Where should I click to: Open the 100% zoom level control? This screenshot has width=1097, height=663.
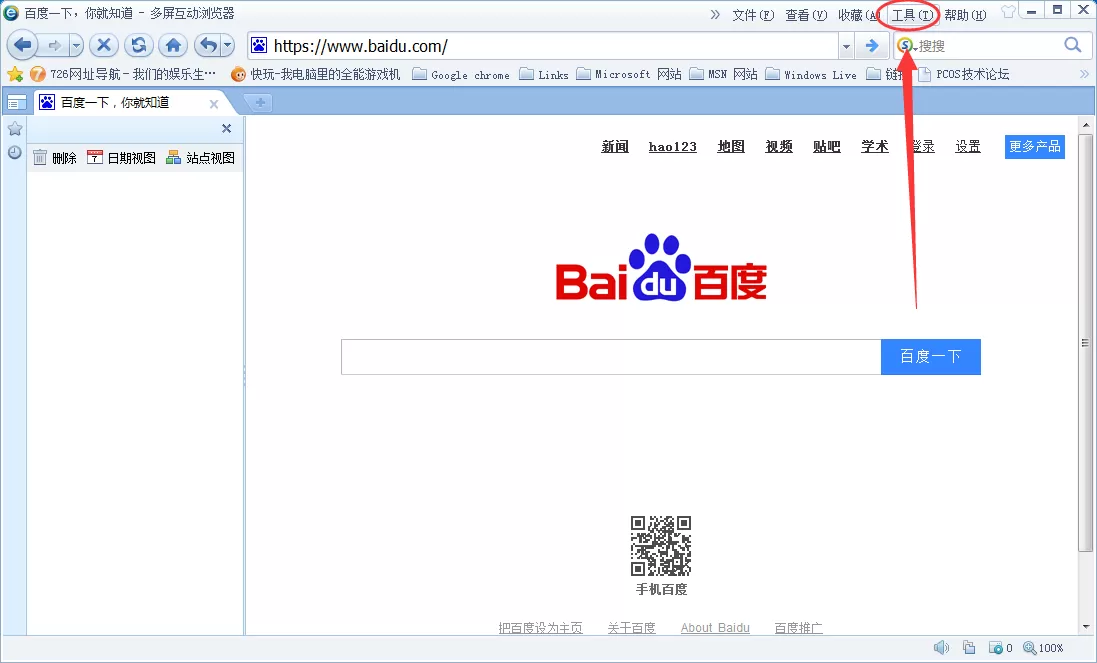pyautogui.click(x=1043, y=648)
